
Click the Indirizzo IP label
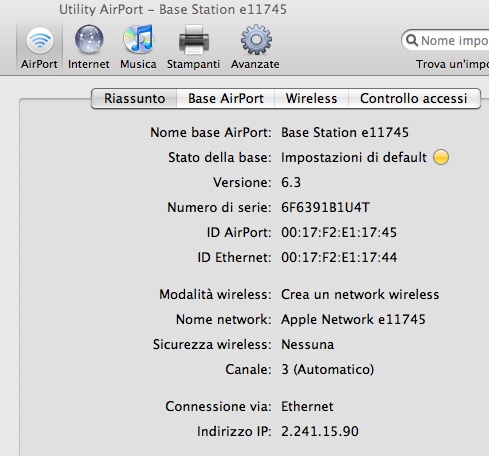pos(234,432)
